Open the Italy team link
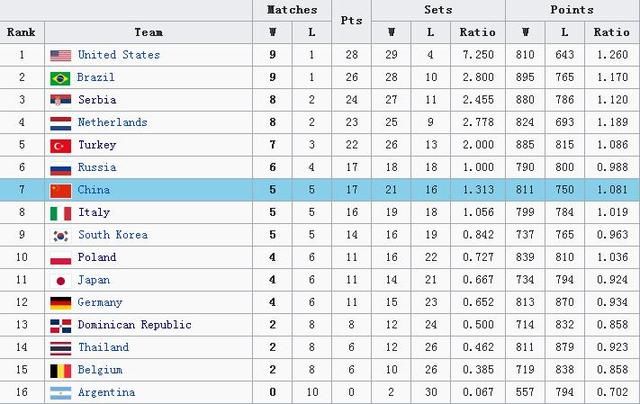 point(93,212)
